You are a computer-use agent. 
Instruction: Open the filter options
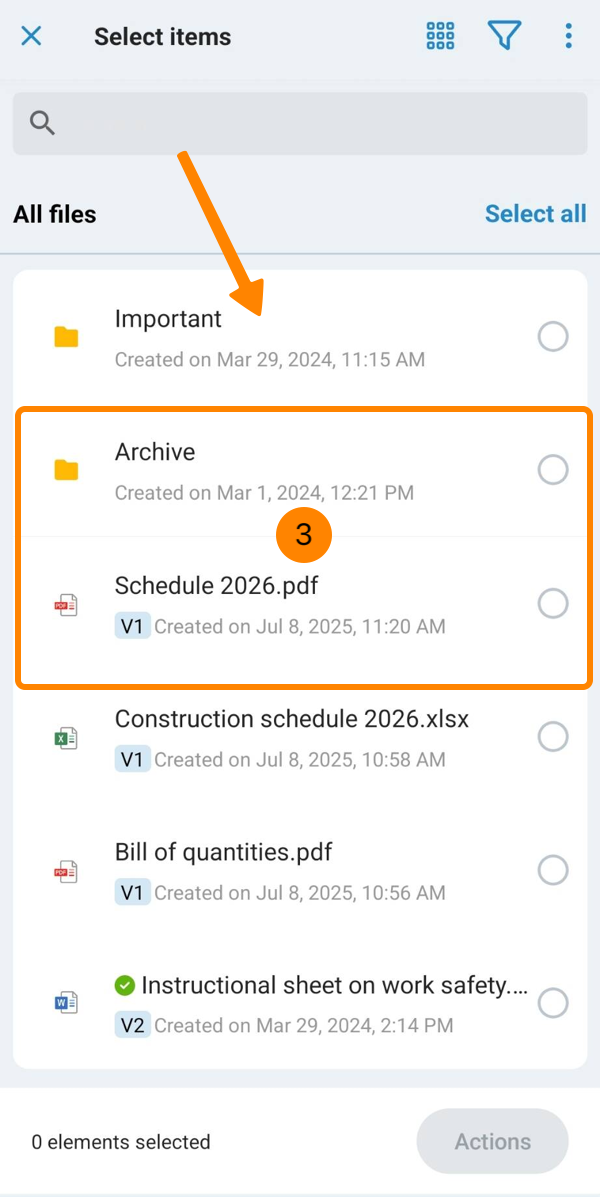pos(504,37)
